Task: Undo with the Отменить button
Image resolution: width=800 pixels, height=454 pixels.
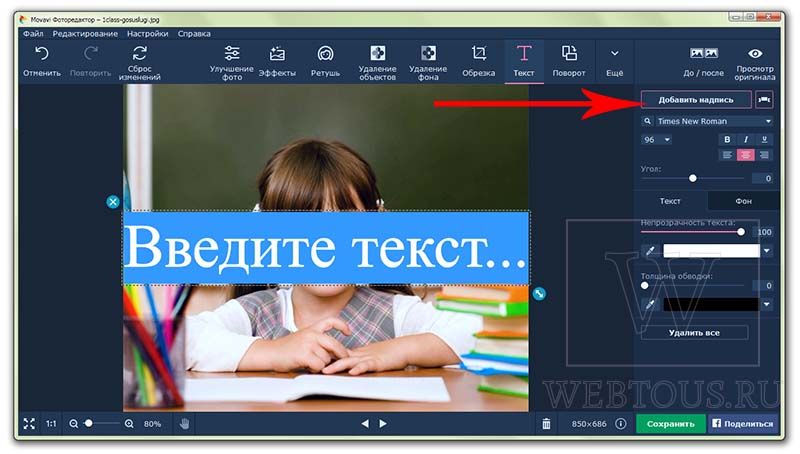Action: [x=42, y=62]
